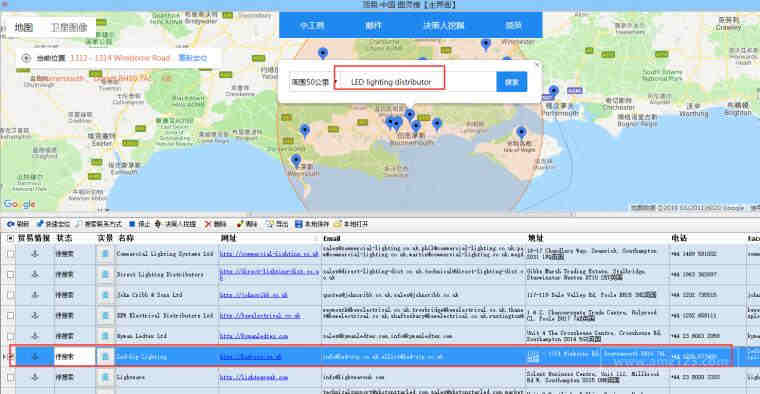The height and width of the screenshot is (394, 760).
Task: Click the 停止 stop square icon
Action: (132, 224)
